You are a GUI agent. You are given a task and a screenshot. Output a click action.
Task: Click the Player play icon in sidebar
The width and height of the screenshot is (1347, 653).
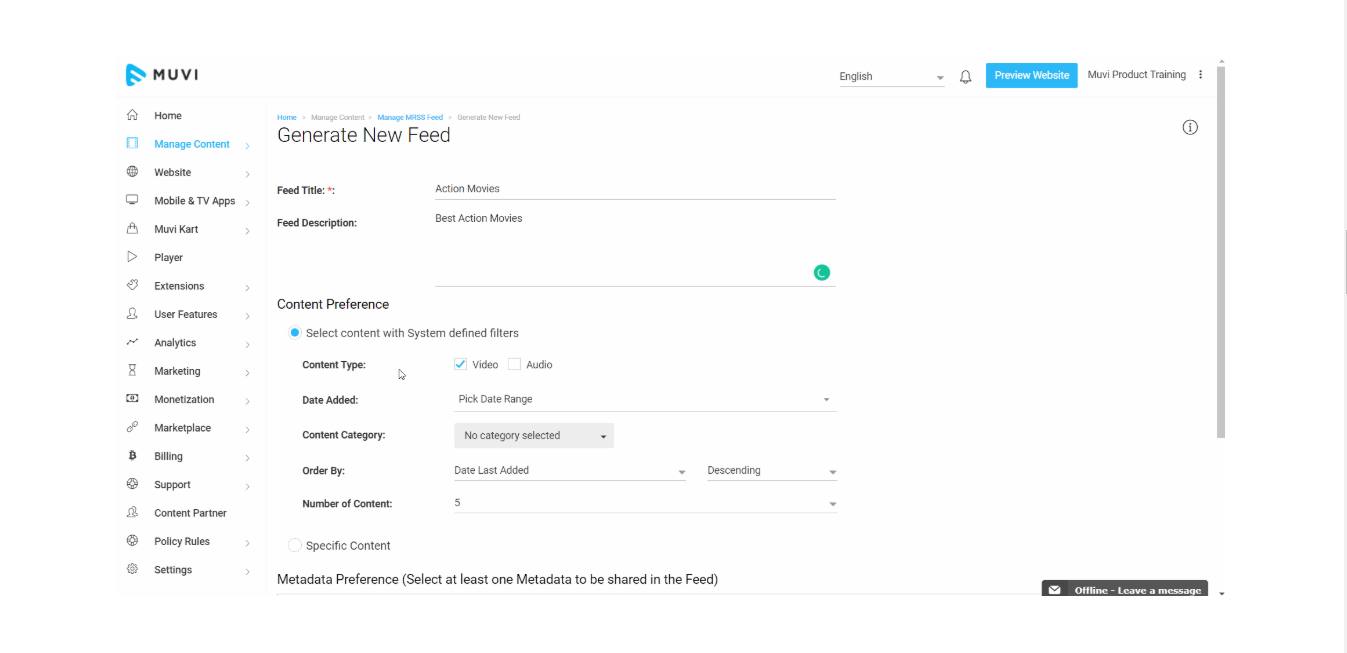pos(132,257)
